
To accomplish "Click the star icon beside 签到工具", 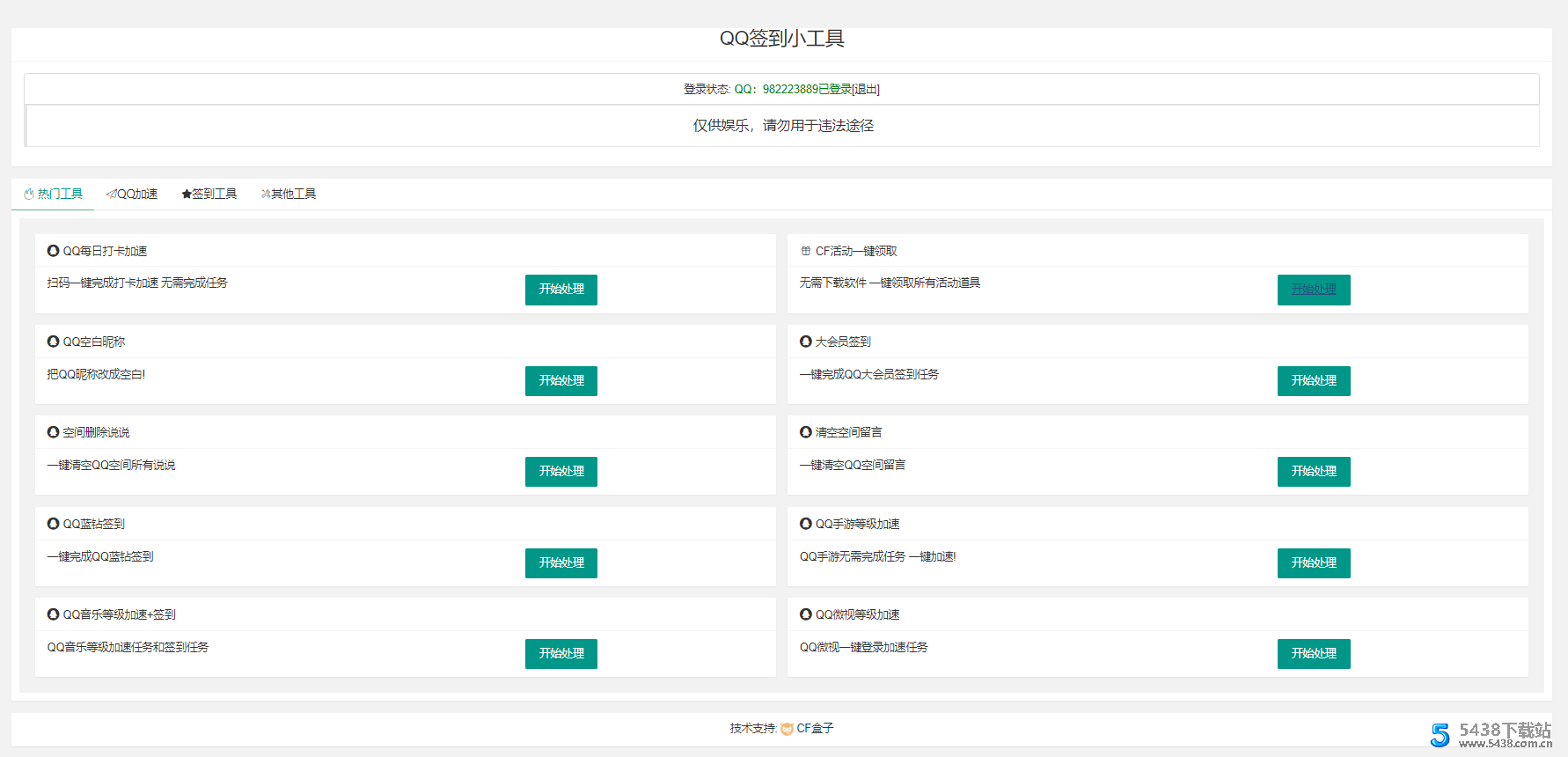I will [x=187, y=194].
